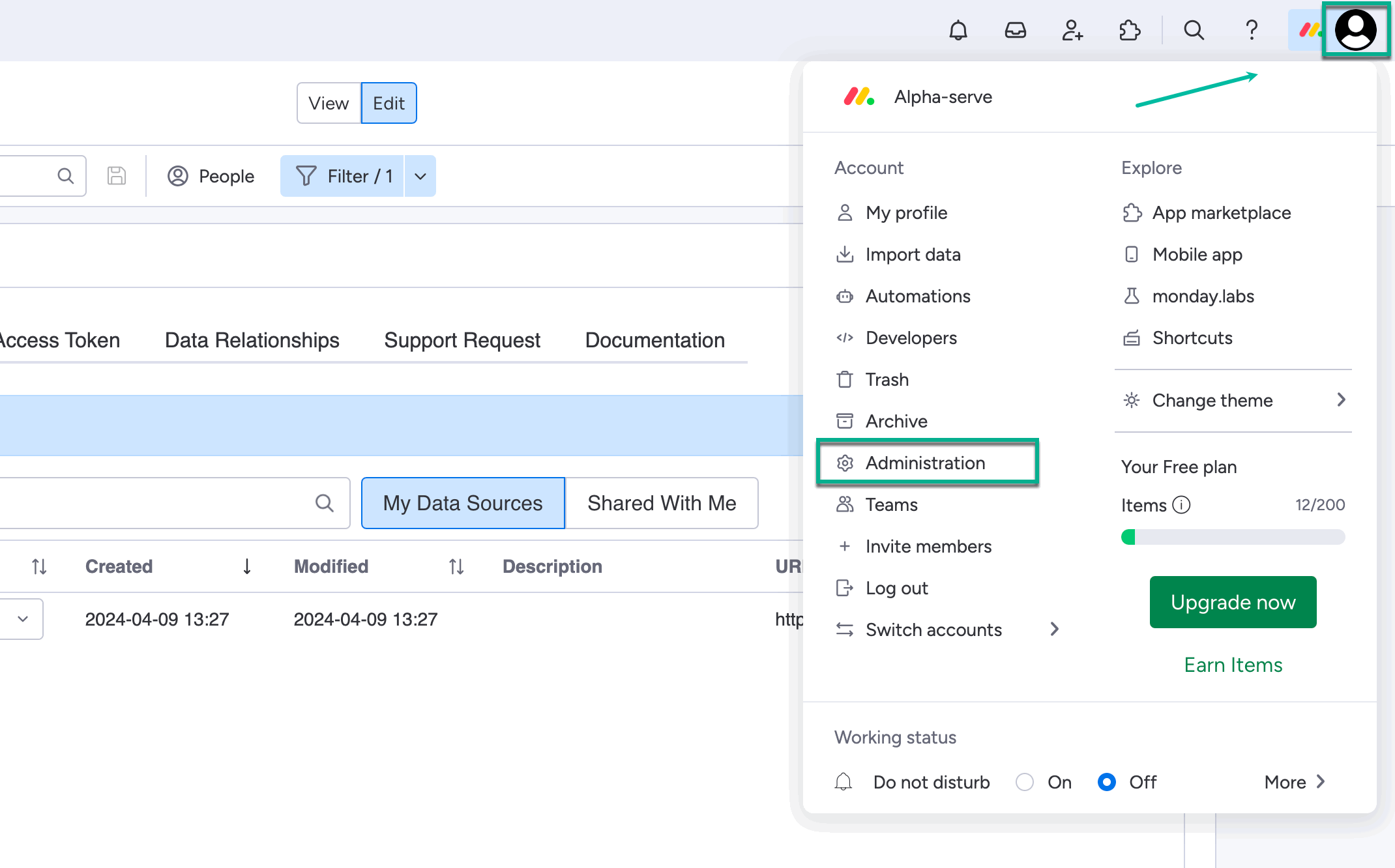This screenshot has width=1395, height=868.
Task: Click the Items usage progress bar
Action: [x=1233, y=537]
